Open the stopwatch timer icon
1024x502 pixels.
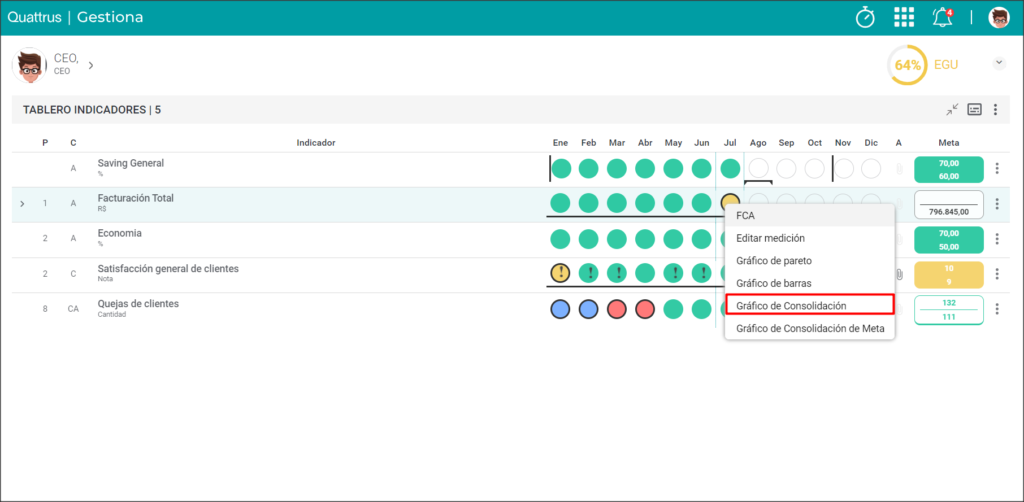pyautogui.click(x=865, y=17)
